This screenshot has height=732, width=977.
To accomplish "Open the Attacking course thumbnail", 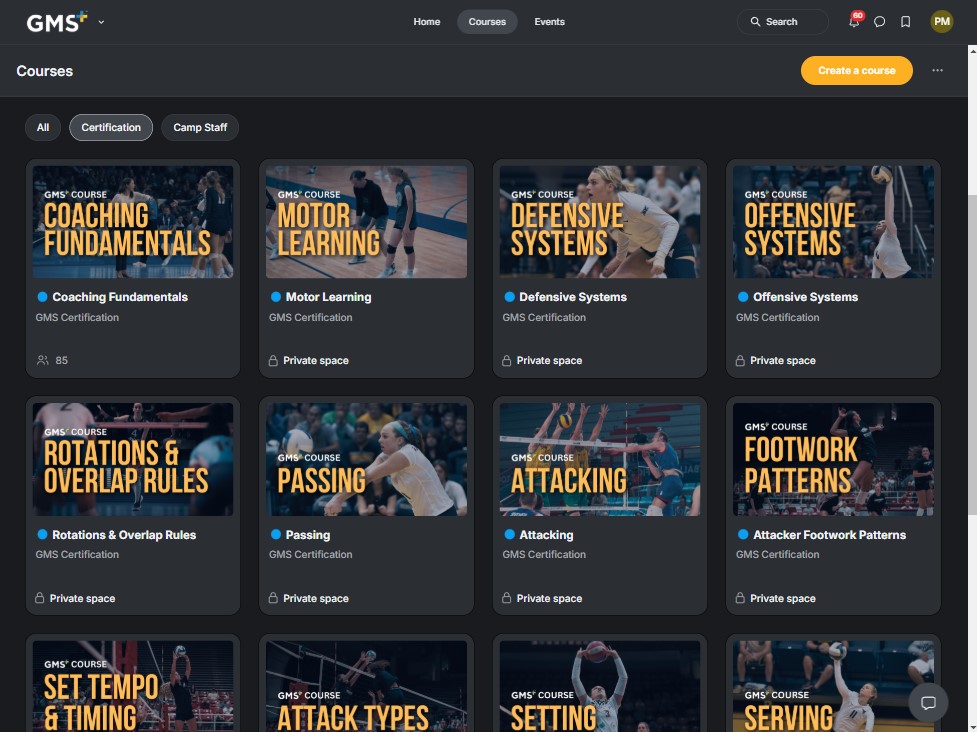I will click(x=599, y=459).
